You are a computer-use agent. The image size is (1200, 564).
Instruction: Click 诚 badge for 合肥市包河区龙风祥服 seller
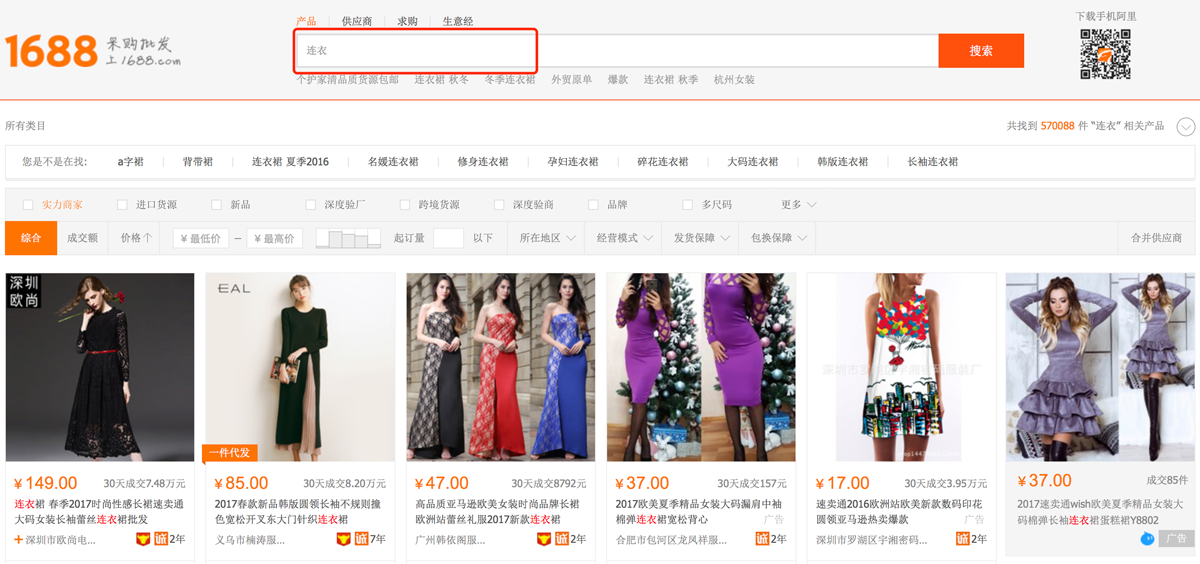pos(761,539)
